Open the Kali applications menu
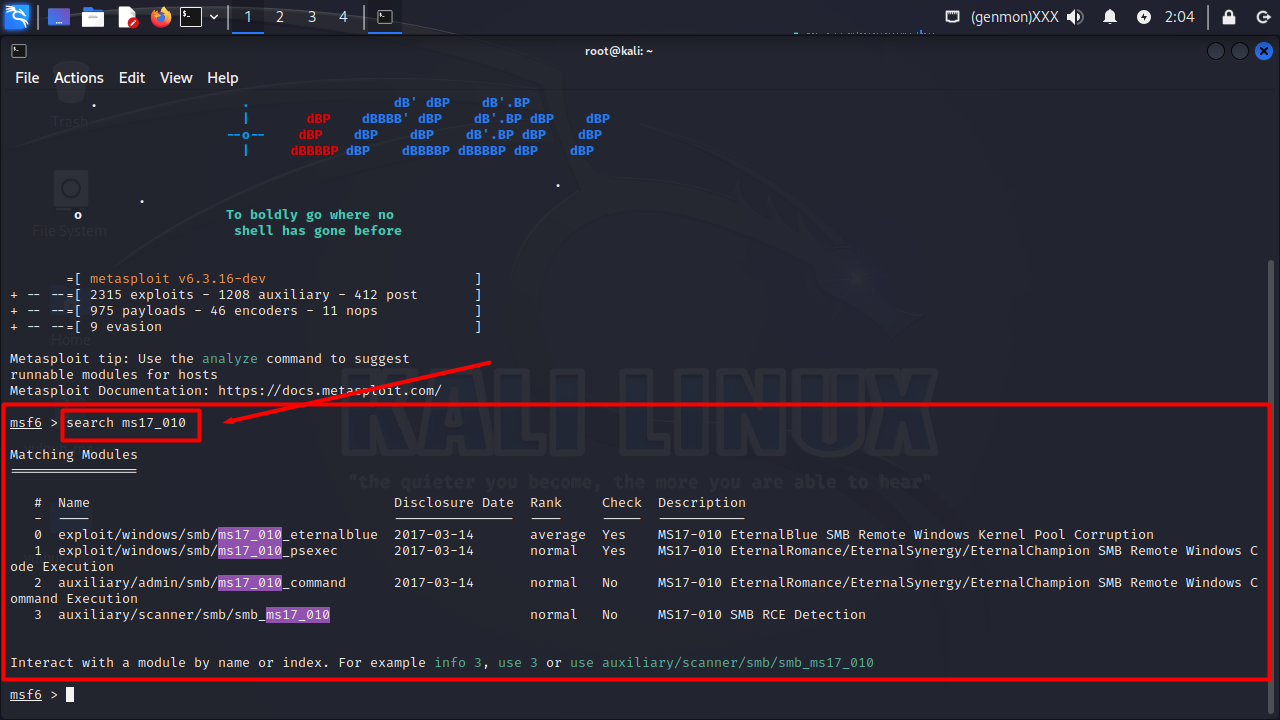The height and width of the screenshot is (720, 1280). (17, 17)
